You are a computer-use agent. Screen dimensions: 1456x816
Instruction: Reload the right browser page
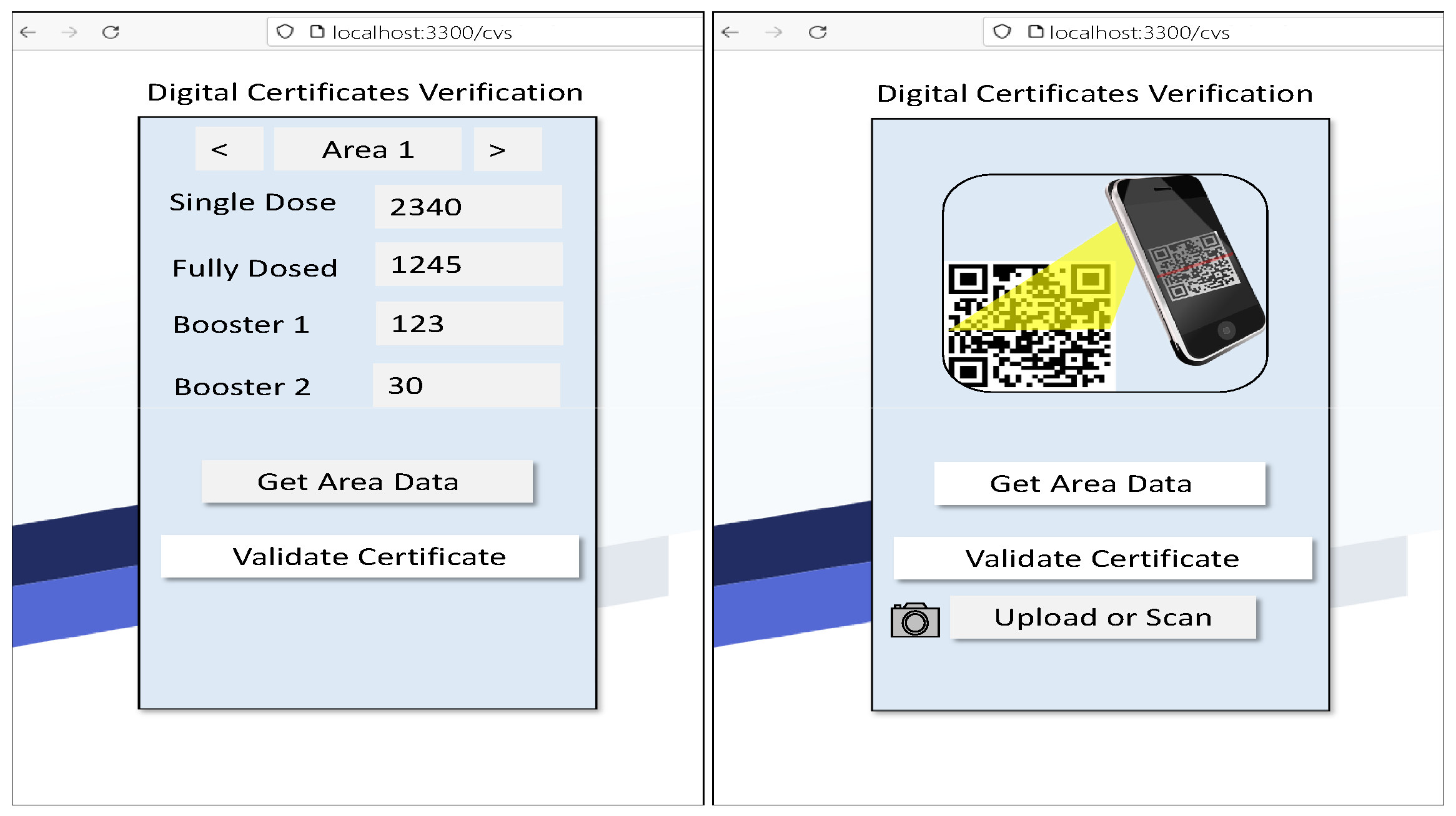pyautogui.click(x=817, y=32)
